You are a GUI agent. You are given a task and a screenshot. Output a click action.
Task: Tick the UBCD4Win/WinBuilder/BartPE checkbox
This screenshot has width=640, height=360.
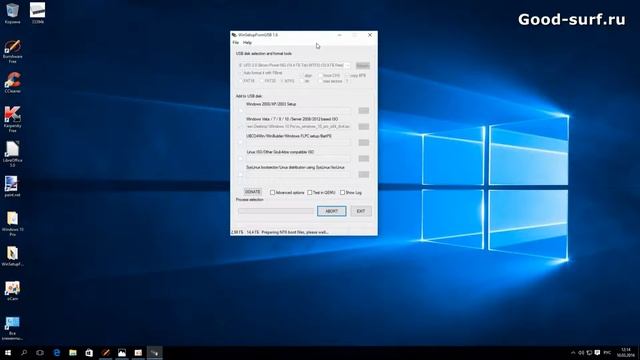point(240,142)
